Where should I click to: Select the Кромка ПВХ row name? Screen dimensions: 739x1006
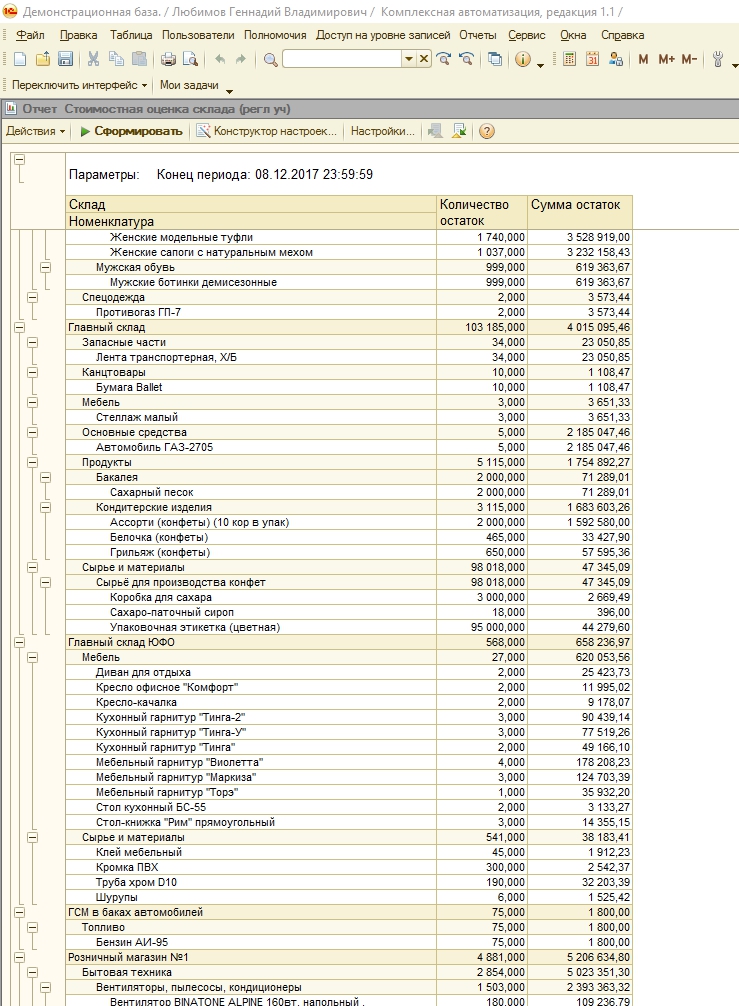pos(126,867)
